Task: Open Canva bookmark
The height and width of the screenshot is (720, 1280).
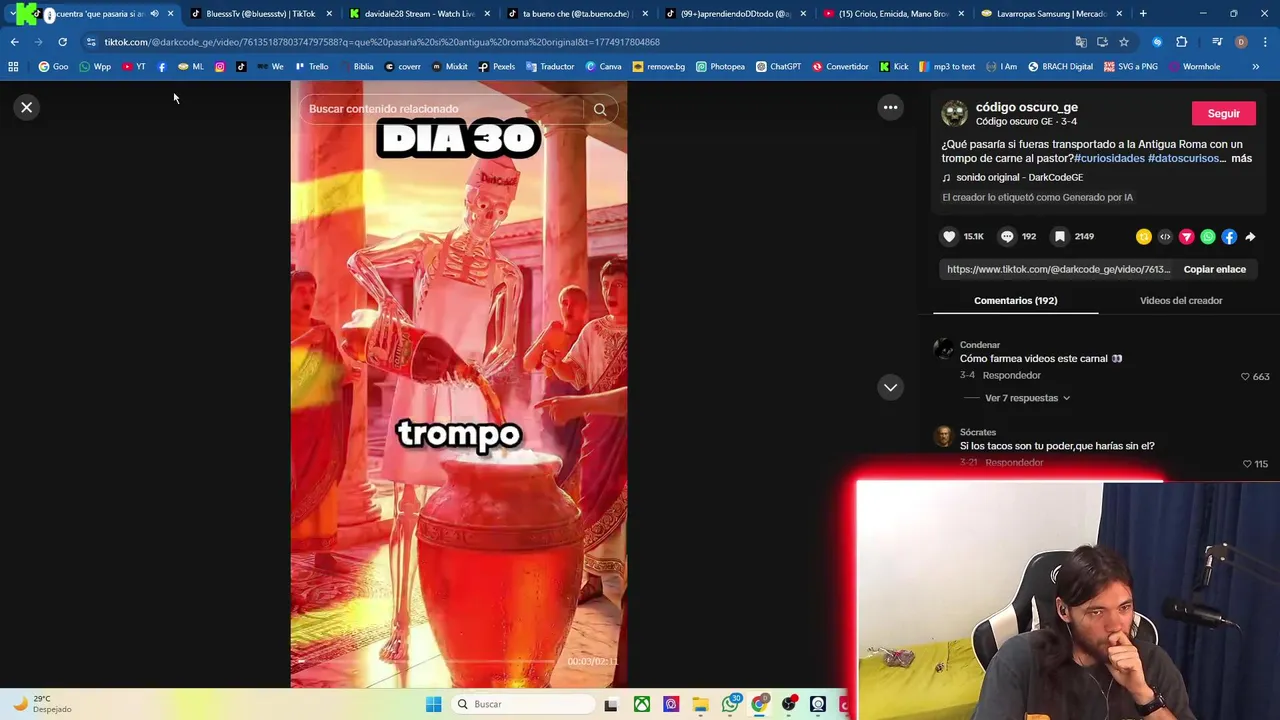Action: click(x=603, y=67)
